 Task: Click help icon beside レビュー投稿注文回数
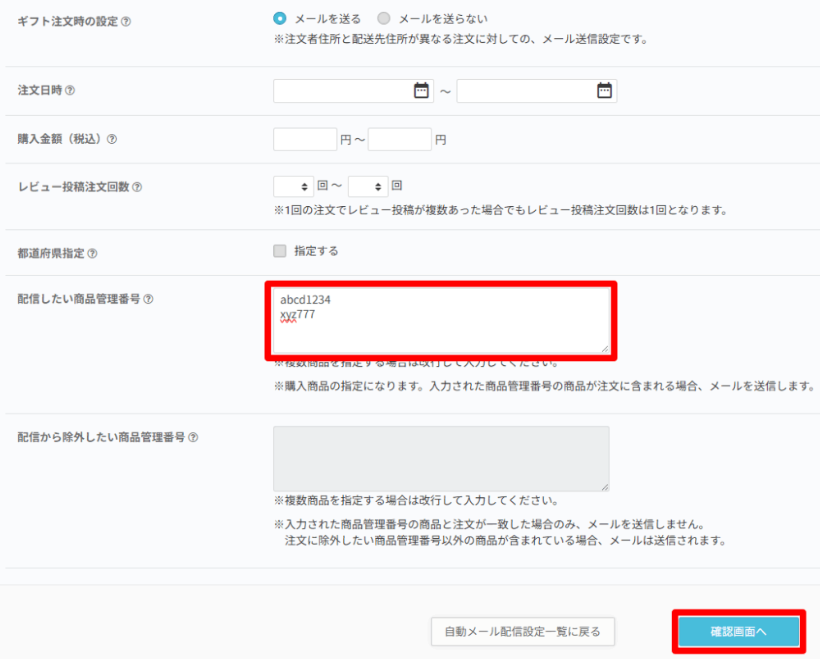(x=137, y=187)
